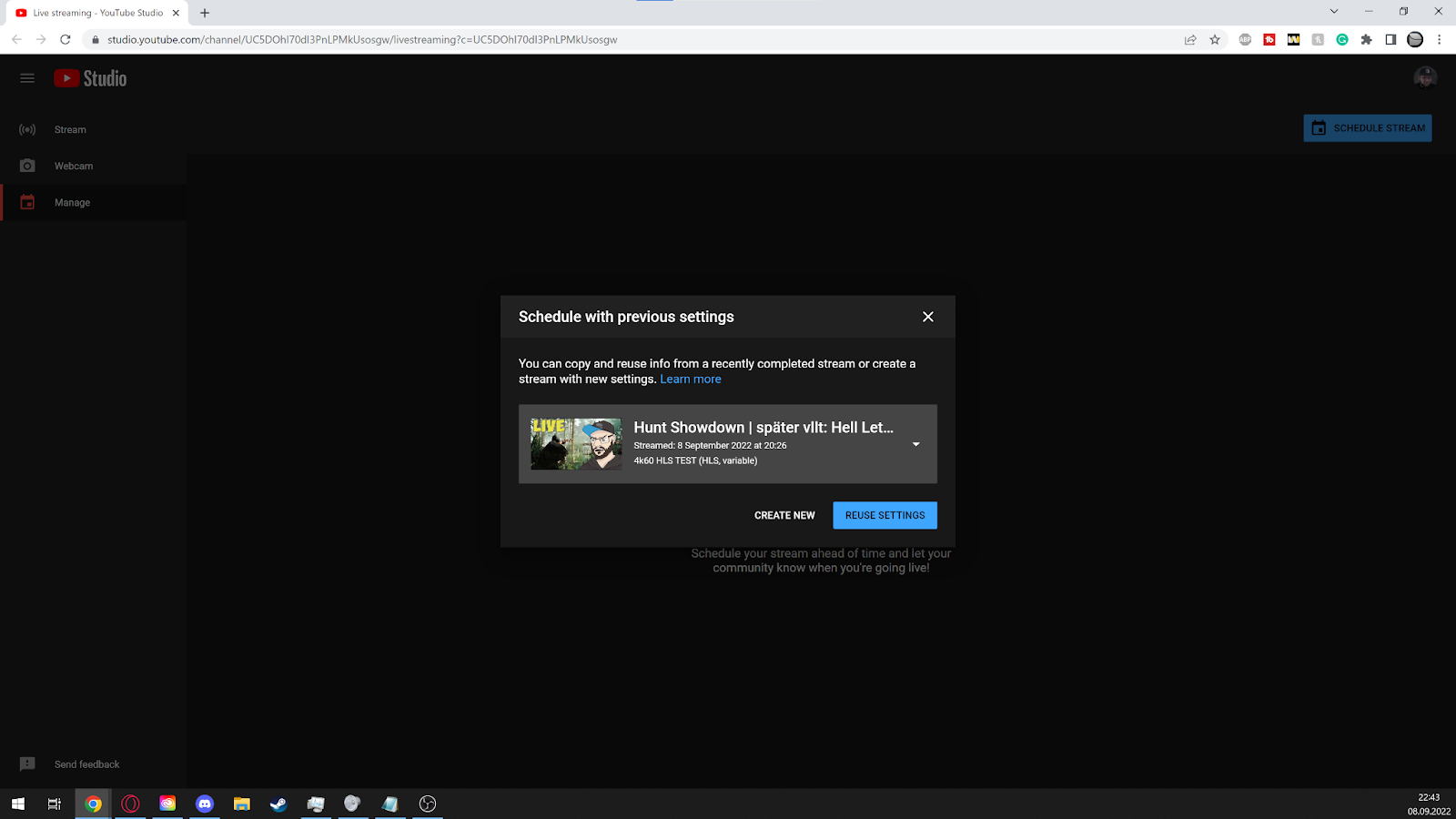The height and width of the screenshot is (819, 1456).
Task: Click the Manage calendar icon
Action: 27,202
